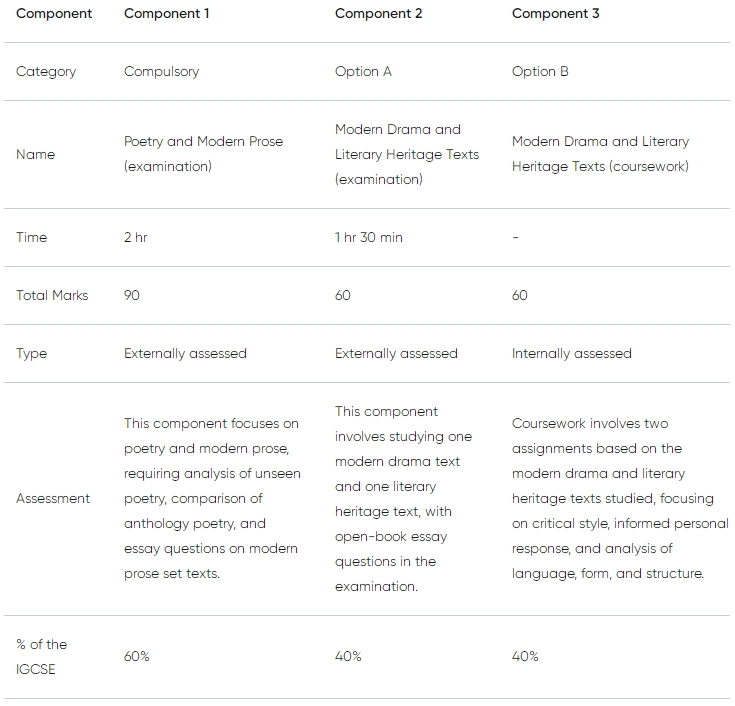Click the Type row label

coord(31,353)
